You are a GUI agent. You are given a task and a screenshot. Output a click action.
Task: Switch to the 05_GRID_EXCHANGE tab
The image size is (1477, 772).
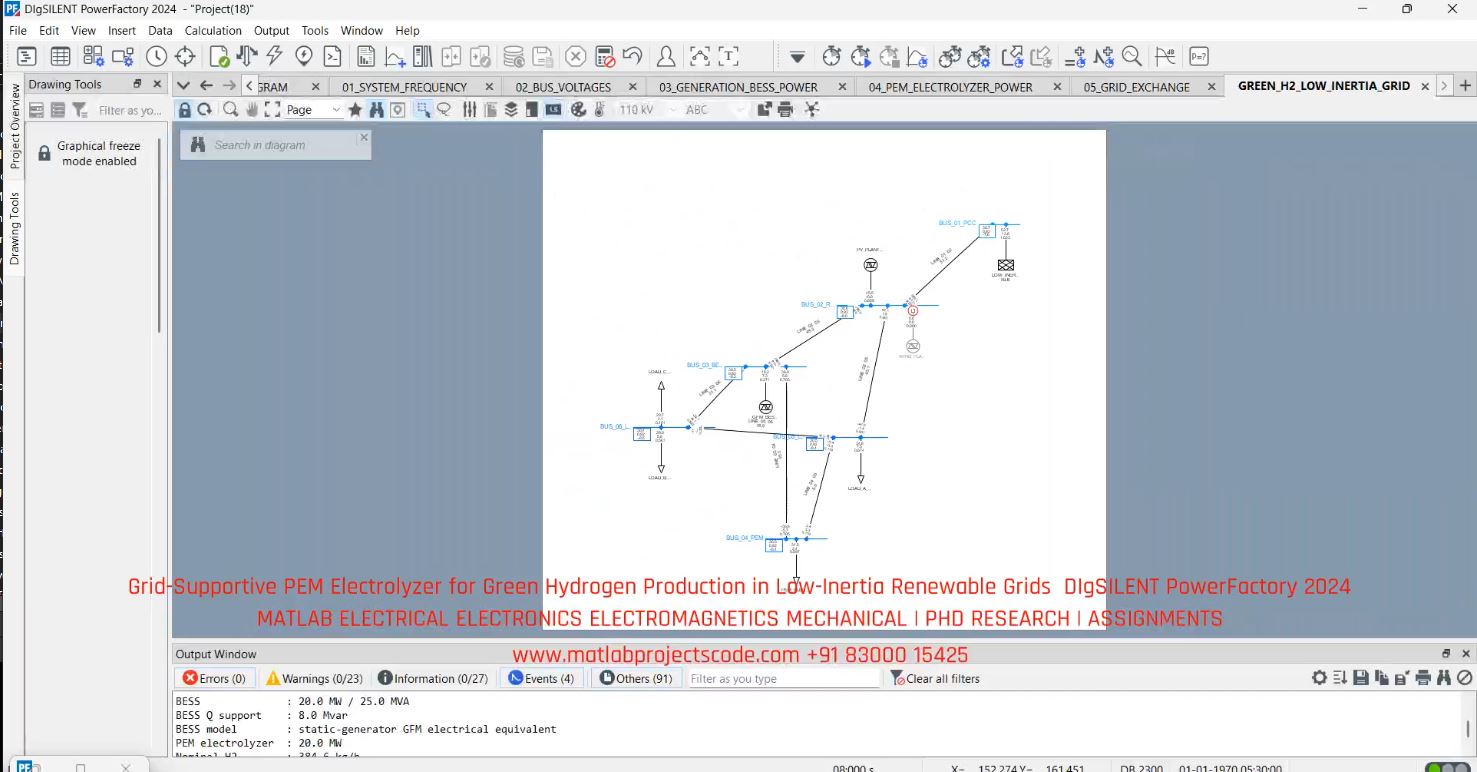[x=1136, y=87]
